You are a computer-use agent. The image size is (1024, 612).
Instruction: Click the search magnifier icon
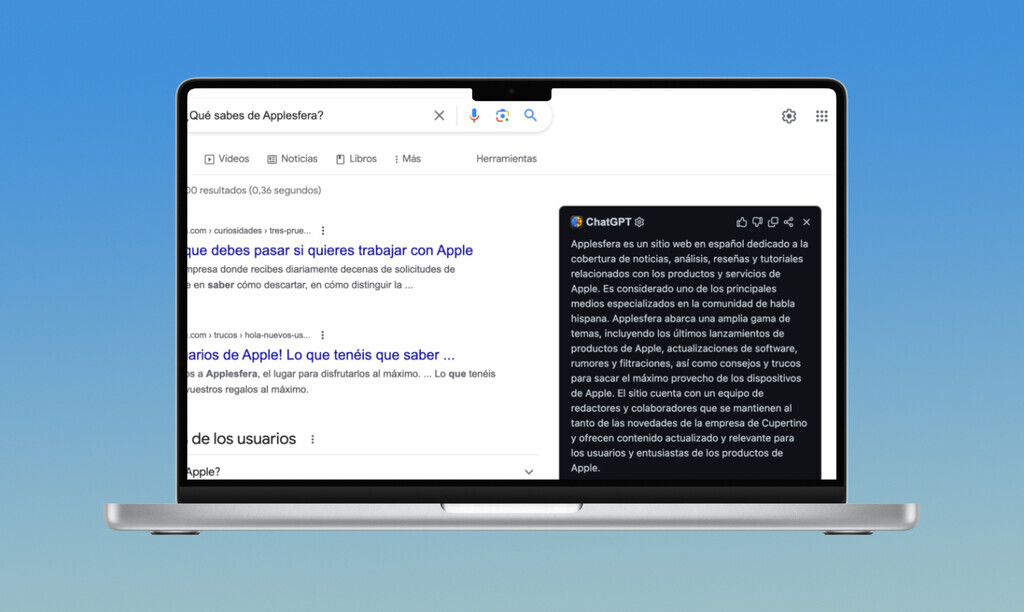531,115
